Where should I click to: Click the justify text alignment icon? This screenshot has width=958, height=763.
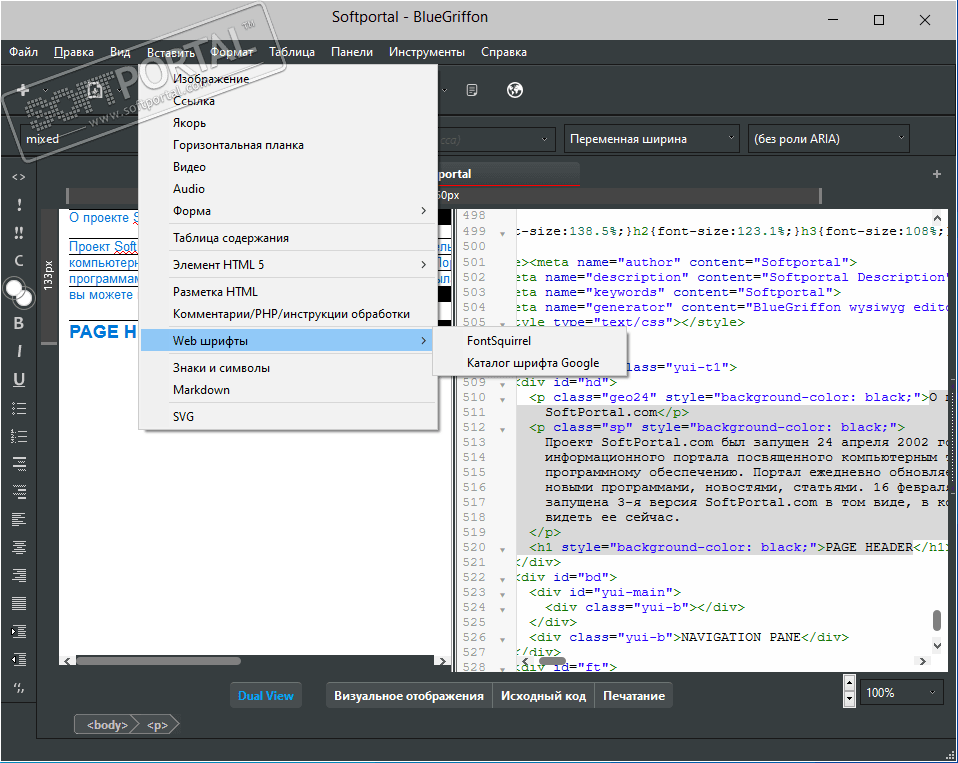click(18, 603)
